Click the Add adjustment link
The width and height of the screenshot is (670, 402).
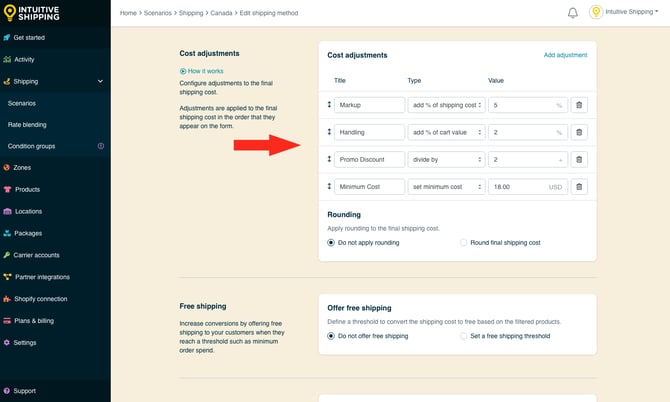click(x=565, y=55)
